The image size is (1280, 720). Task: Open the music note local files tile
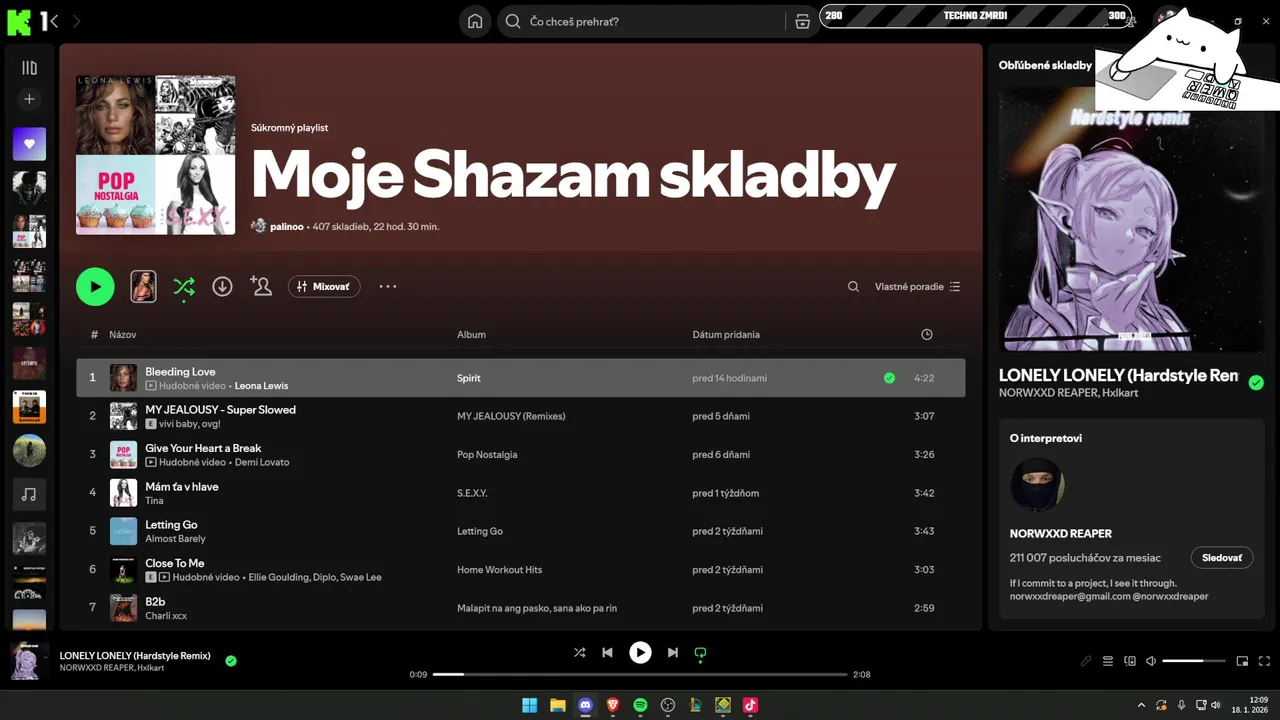[29, 494]
